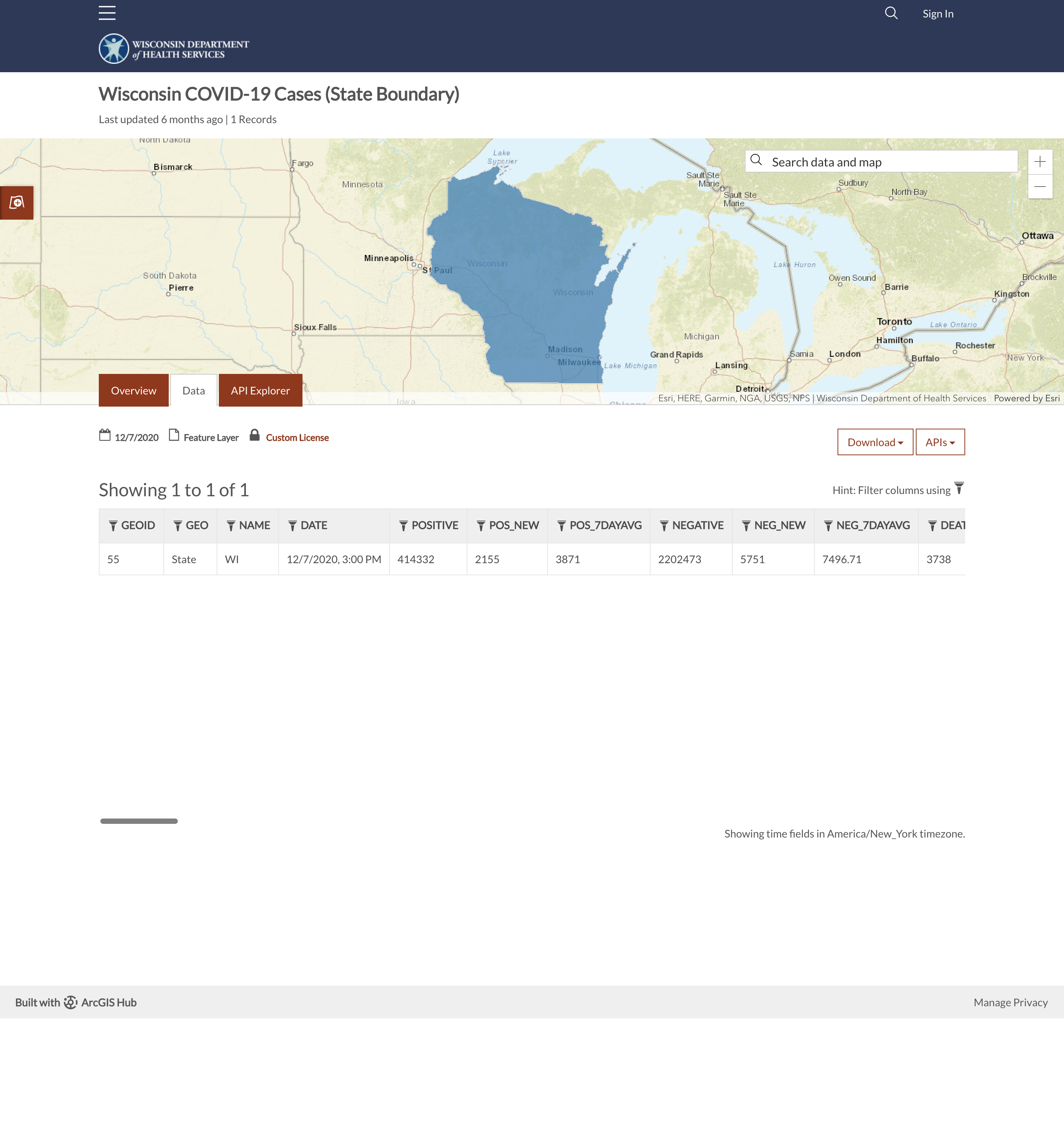Click the filter icon on GEOID column
This screenshot has width=1064, height=1140.
pos(113,526)
